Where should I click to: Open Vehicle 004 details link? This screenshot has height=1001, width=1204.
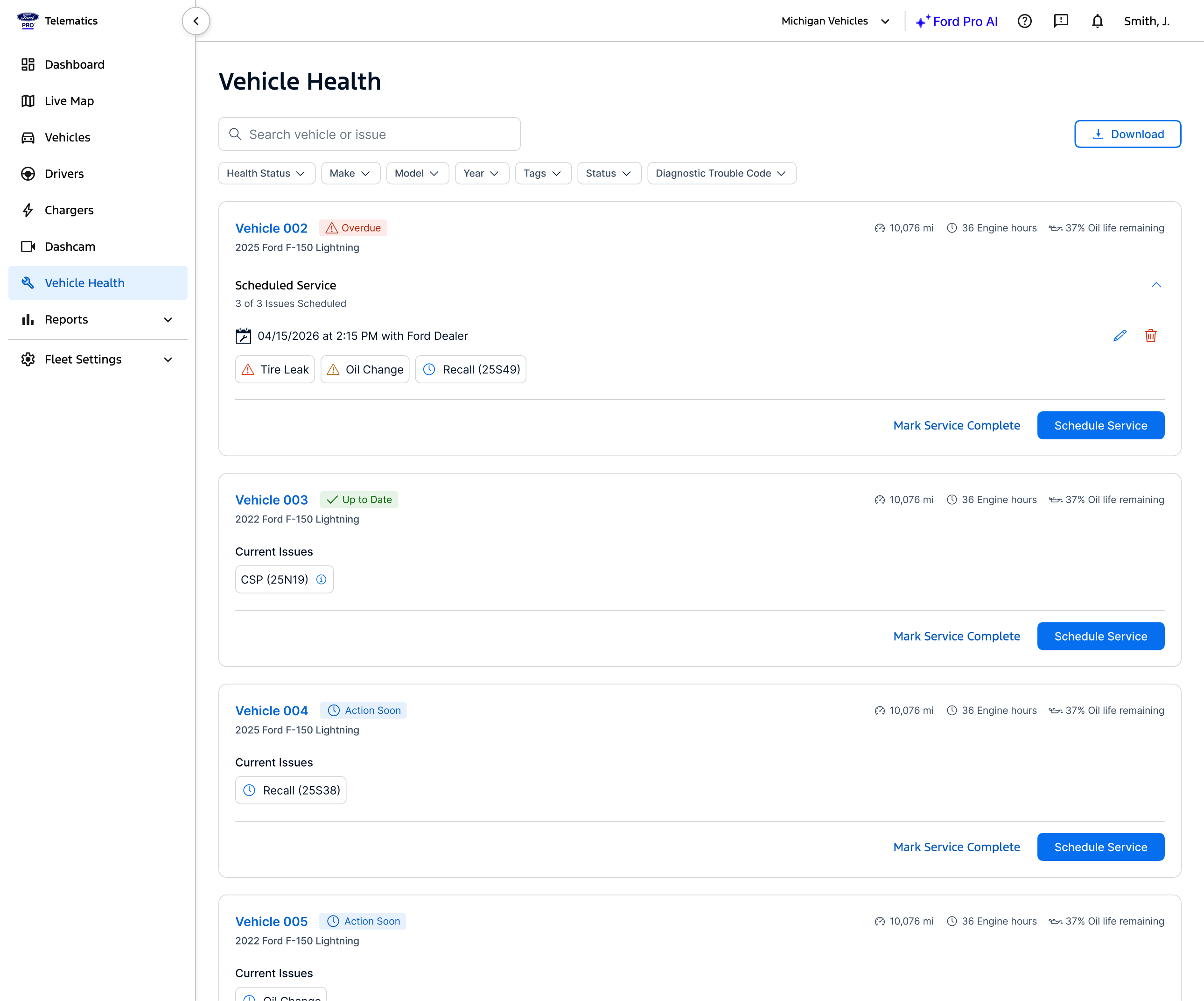pos(271,711)
